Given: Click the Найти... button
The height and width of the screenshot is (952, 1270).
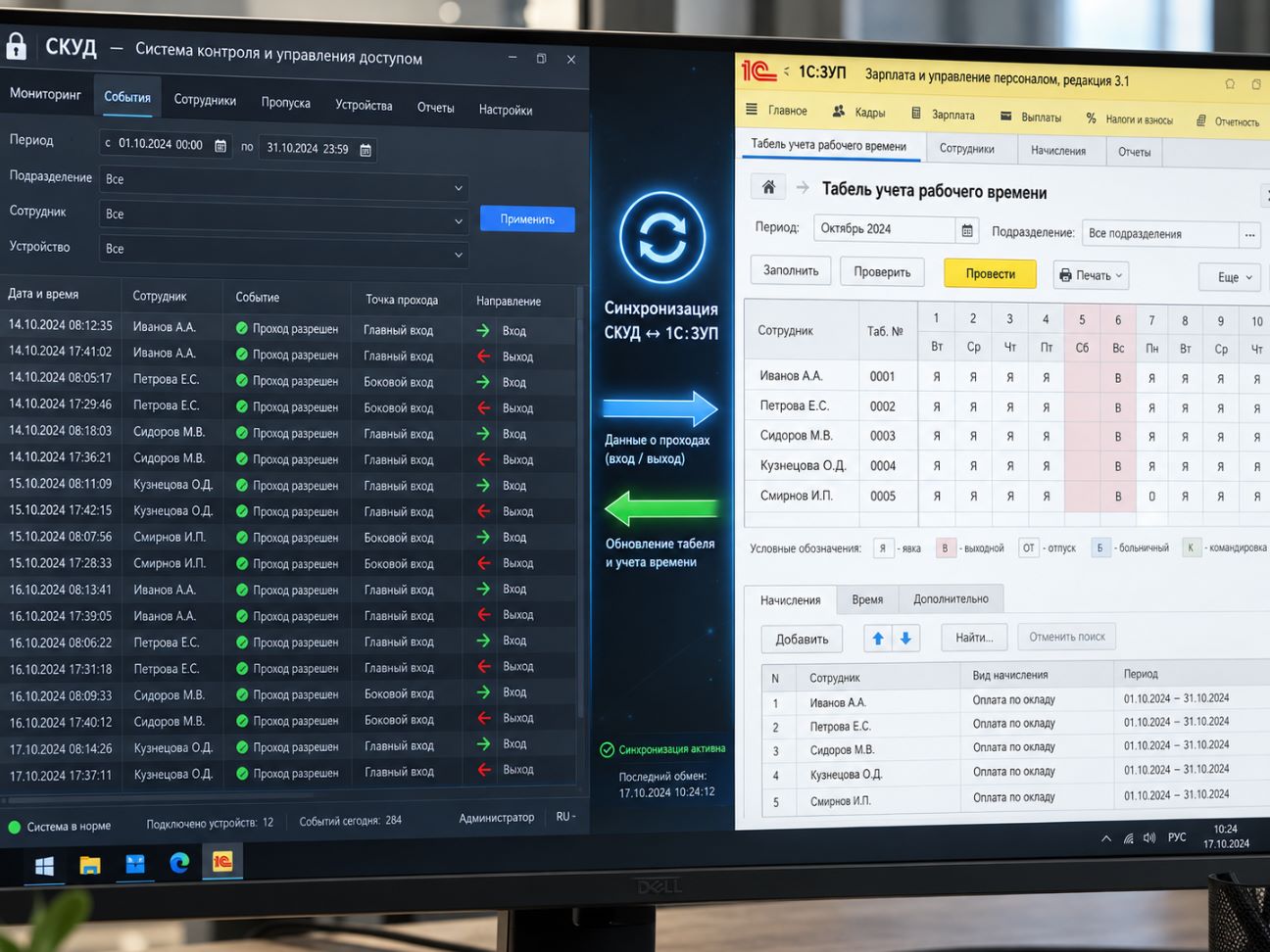Looking at the screenshot, I should tap(974, 638).
